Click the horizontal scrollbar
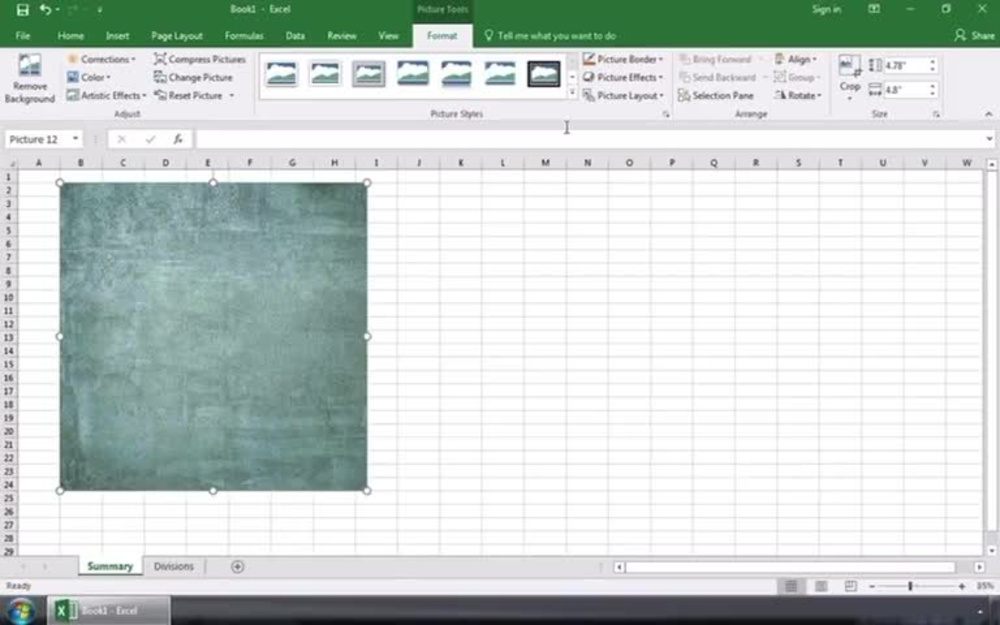 (790, 567)
